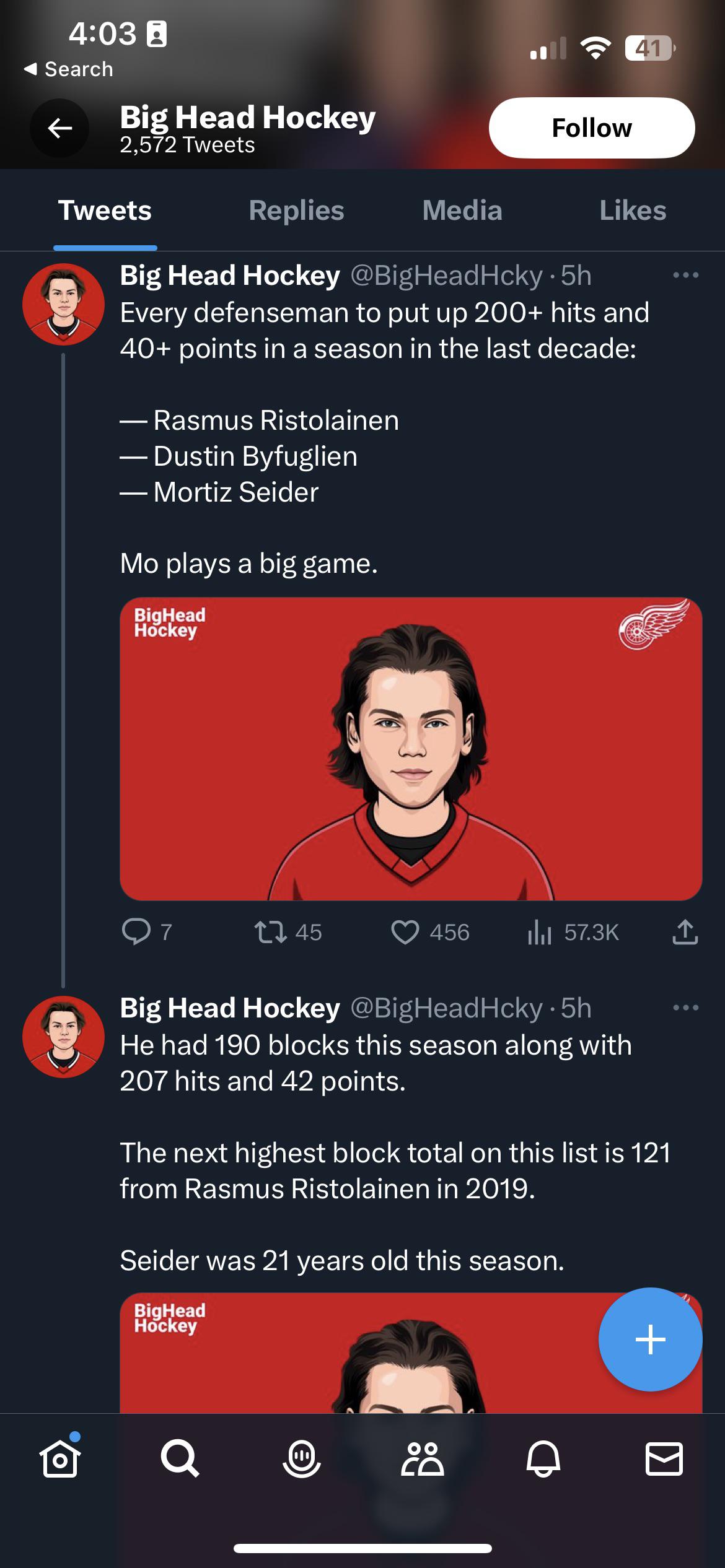This screenshot has width=725, height=1568.
Task: Tap the share icon on first tweet
Action: (x=685, y=932)
